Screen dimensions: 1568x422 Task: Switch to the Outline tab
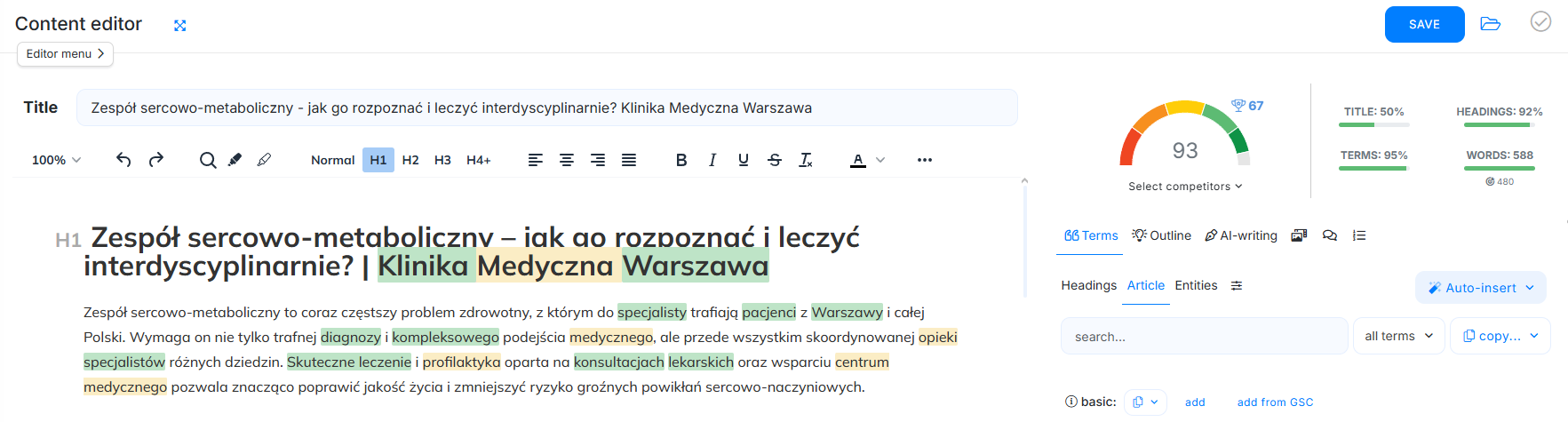pyautogui.click(x=1161, y=235)
